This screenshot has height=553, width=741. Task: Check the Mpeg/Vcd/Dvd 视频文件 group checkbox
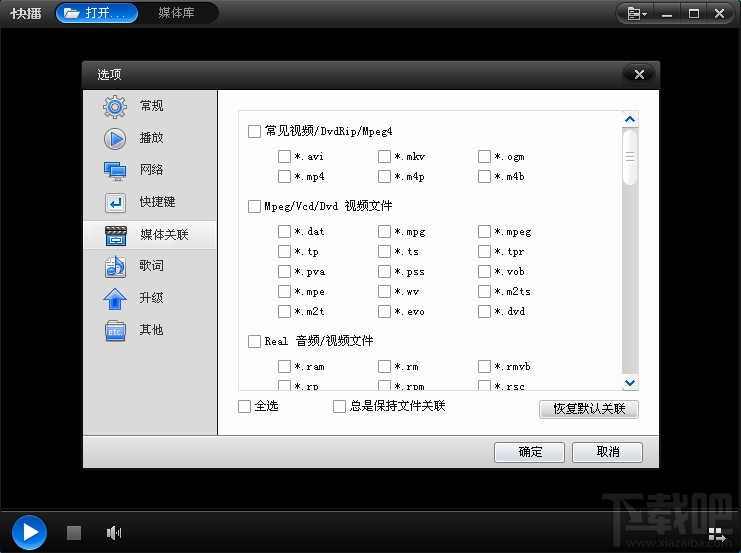(254, 207)
